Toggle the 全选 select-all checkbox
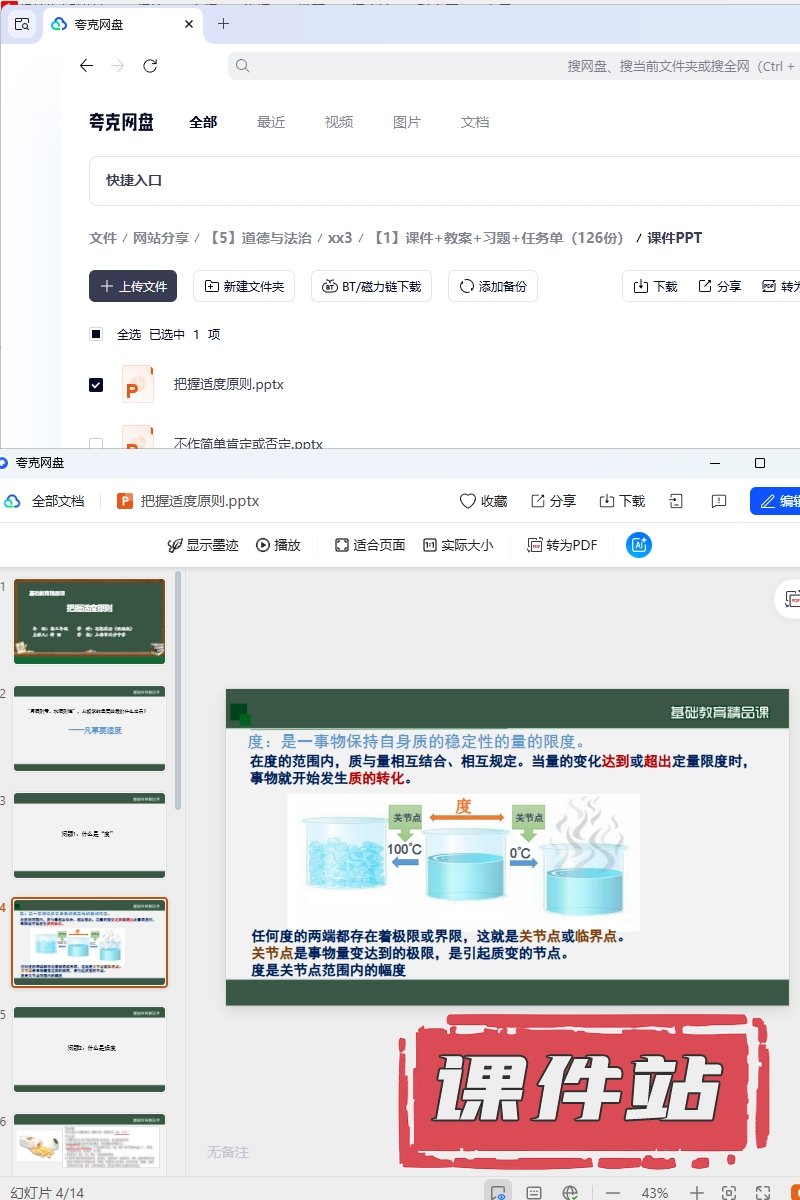Screen dimensions: 800x1200 pyautogui.click(x=96, y=334)
